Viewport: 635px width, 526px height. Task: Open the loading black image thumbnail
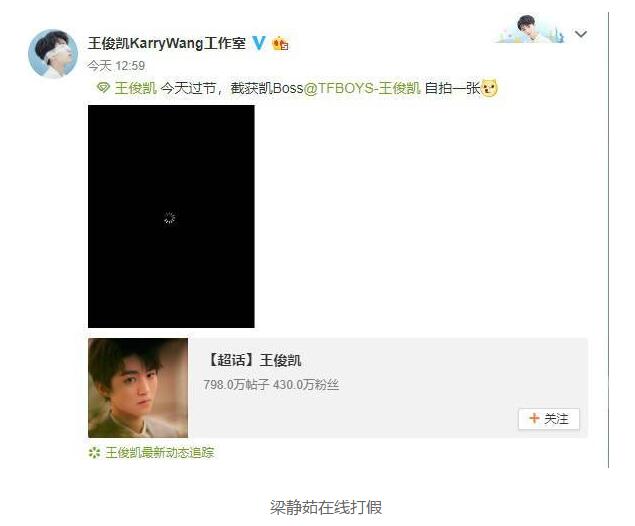[171, 216]
